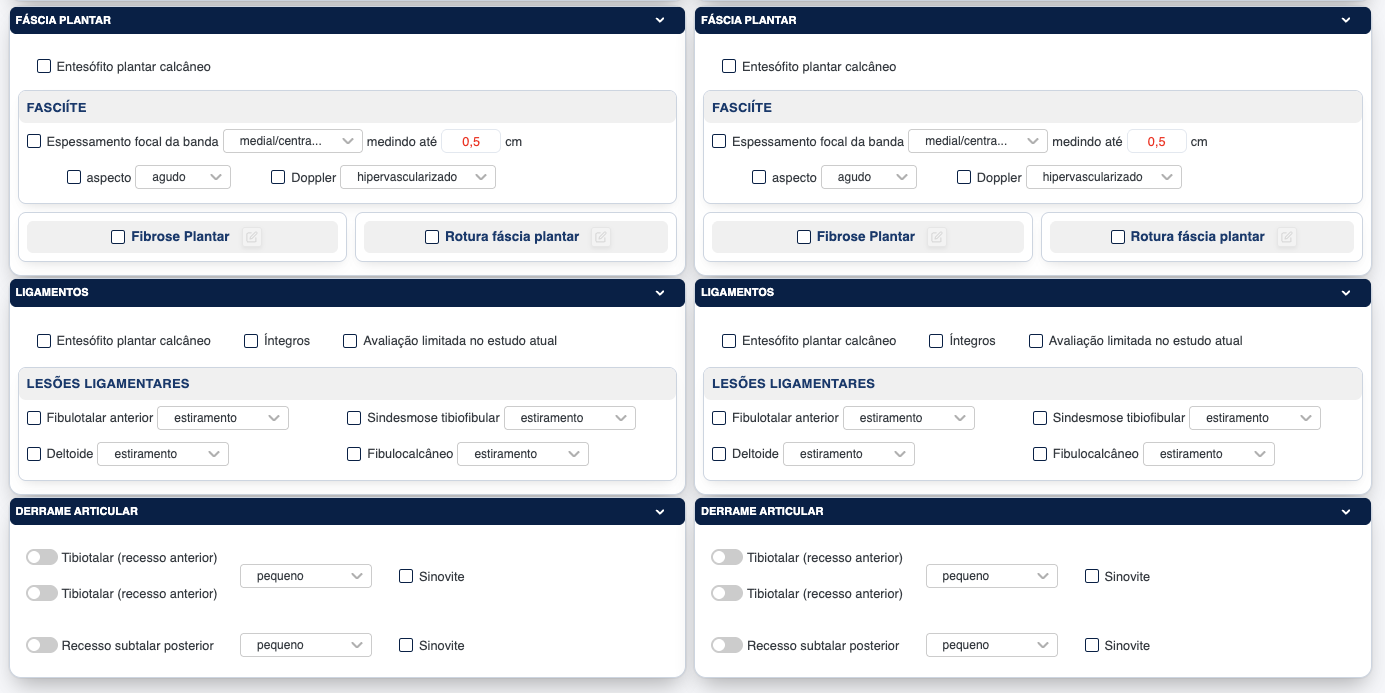The image size is (1385, 693).
Task: Click the 0,5 cm measurement field, left panel
Action: pos(471,142)
